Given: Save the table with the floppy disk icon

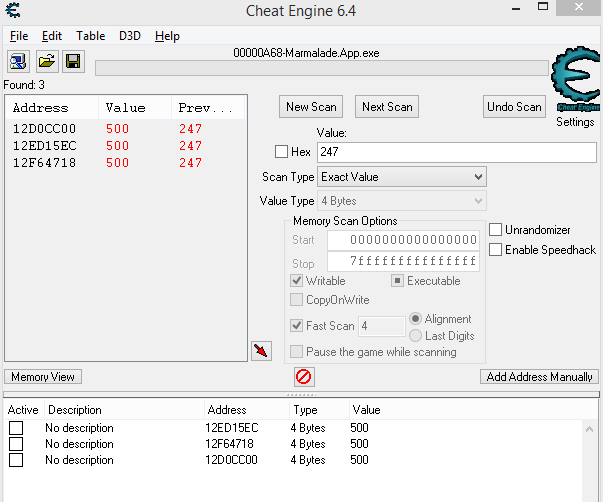Looking at the screenshot, I should point(73,61).
